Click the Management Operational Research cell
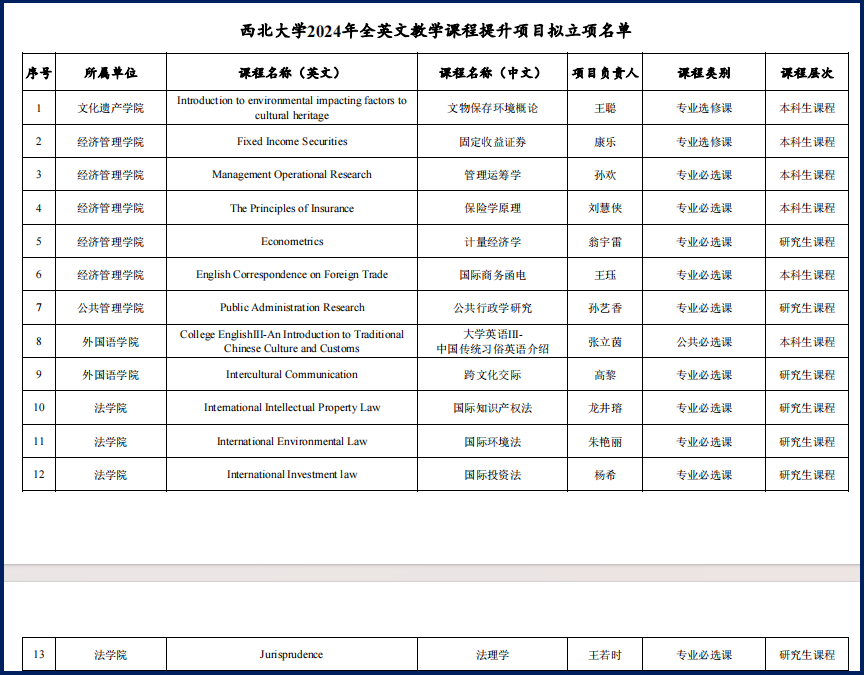Viewport: 865px width, 675px height. [x=291, y=175]
